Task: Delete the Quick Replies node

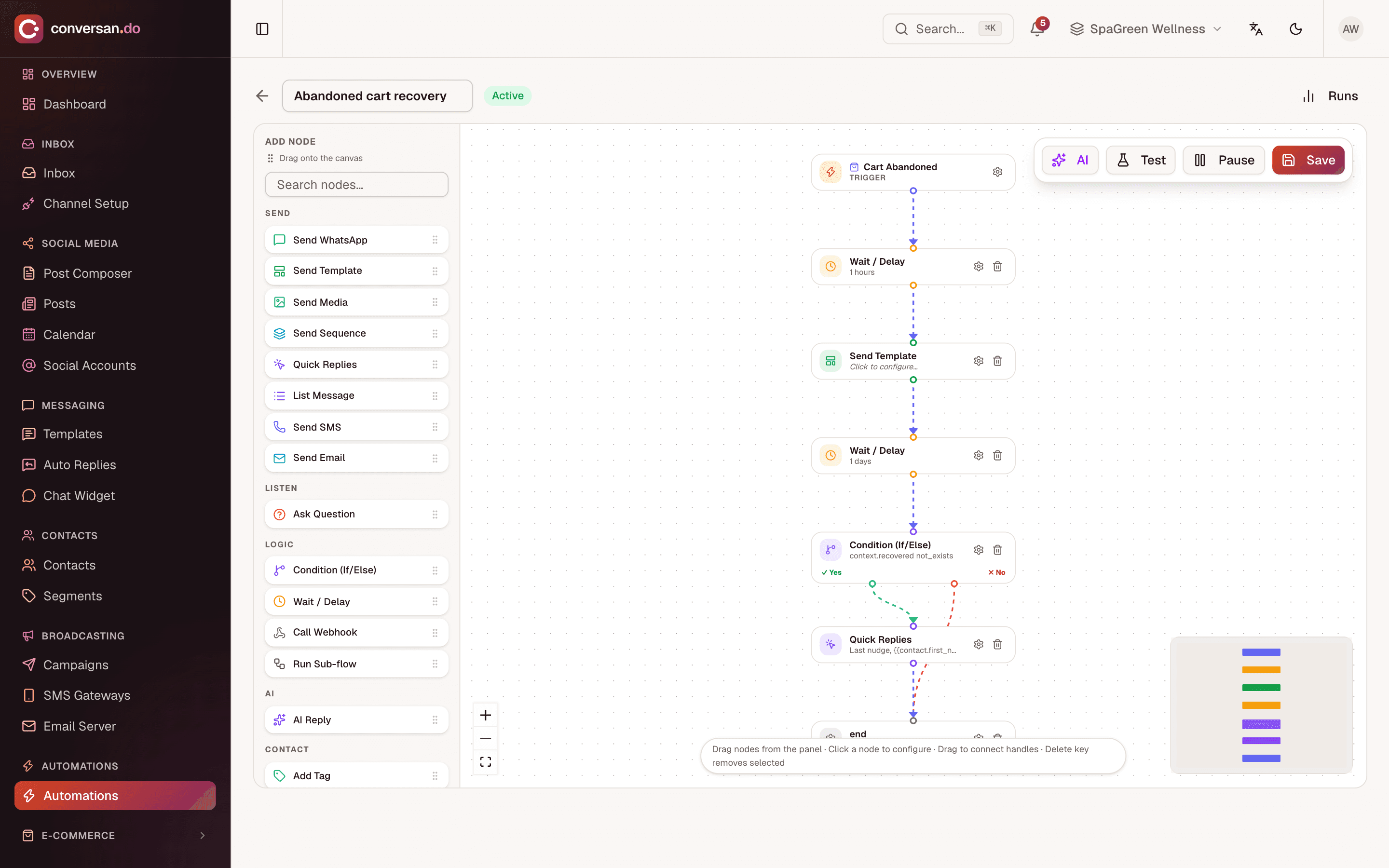Action: click(x=997, y=644)
